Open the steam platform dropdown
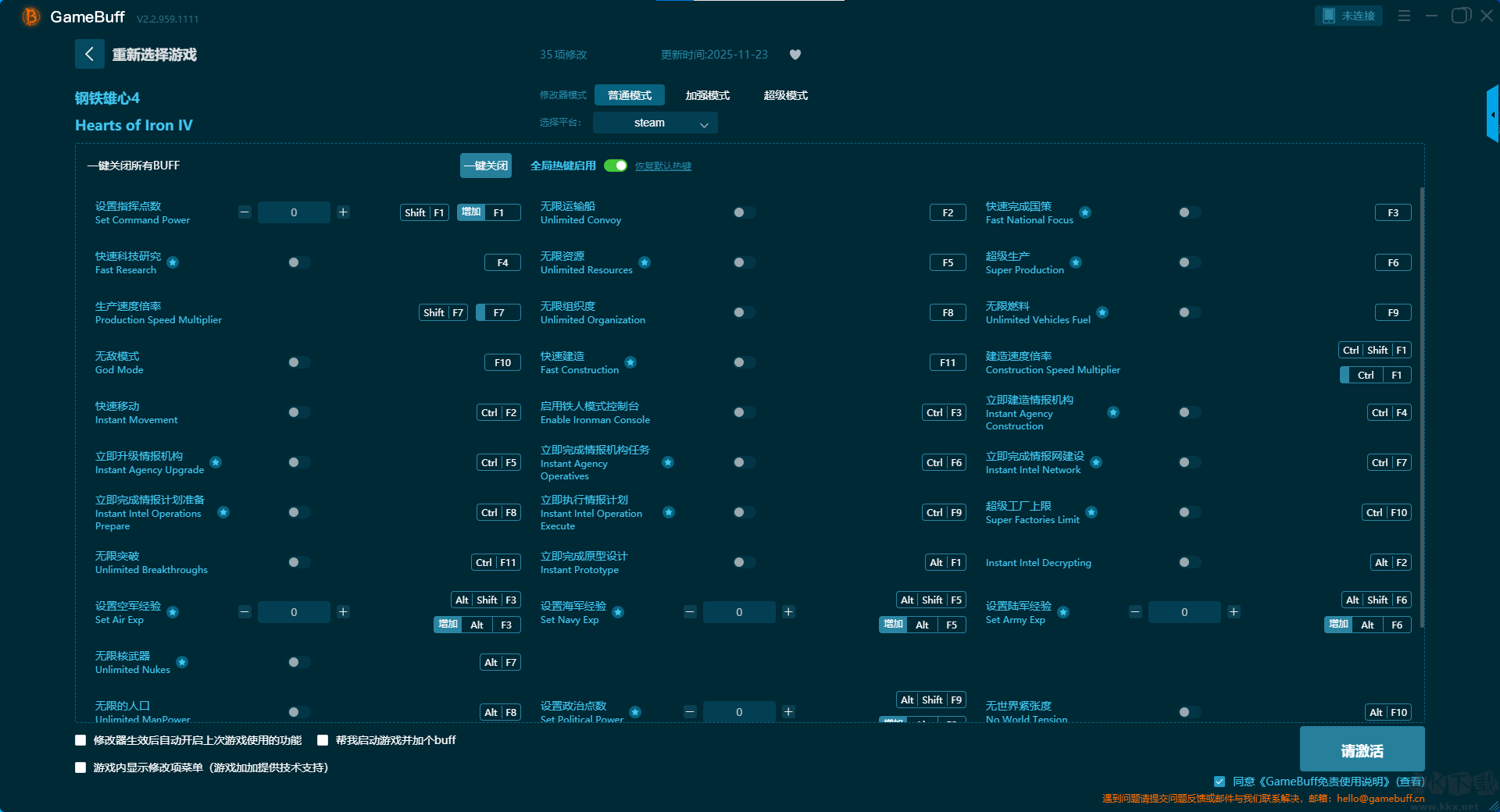Screen dimensions: 1500x812 pyautogui.click(x=655, y=123)
